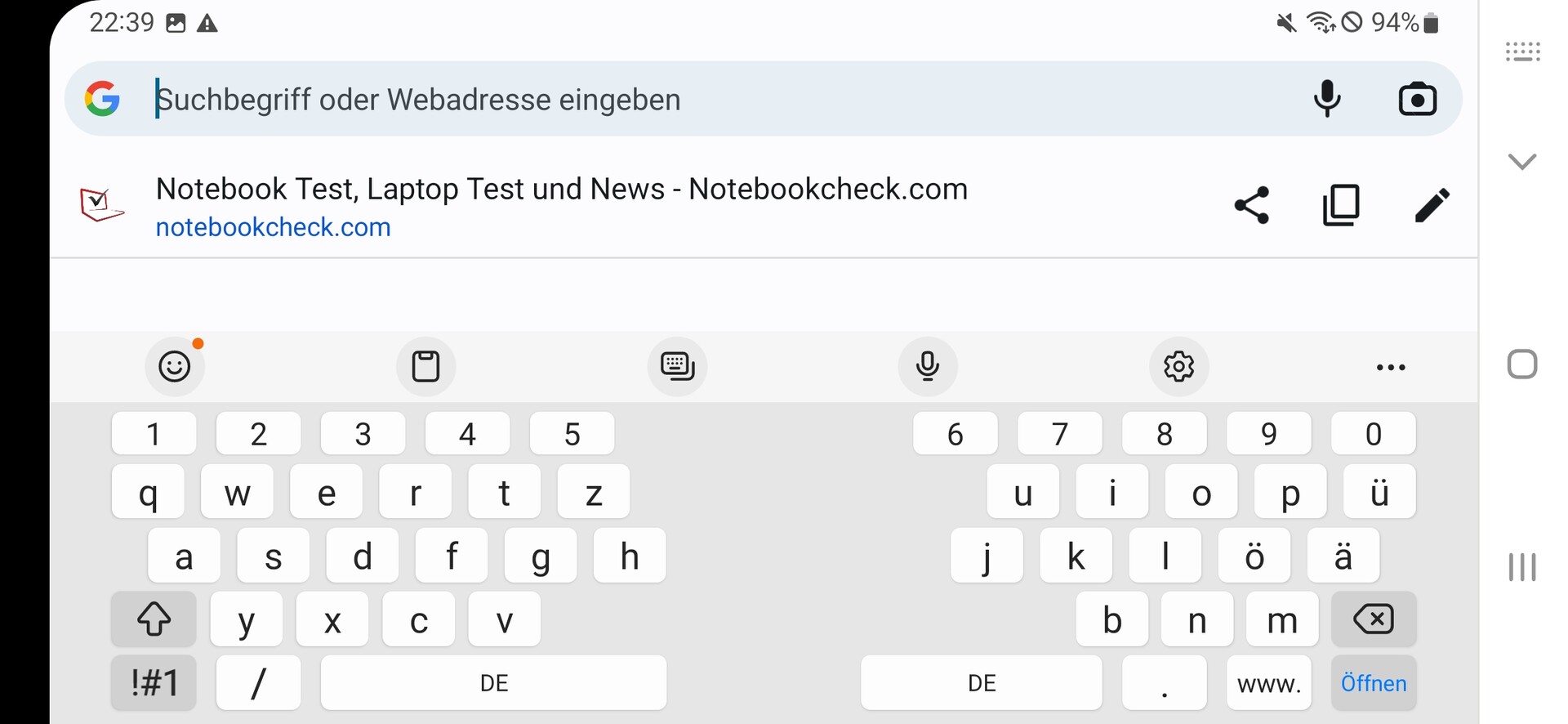Expand more keyboard toolbar options

click(1391, 367)
